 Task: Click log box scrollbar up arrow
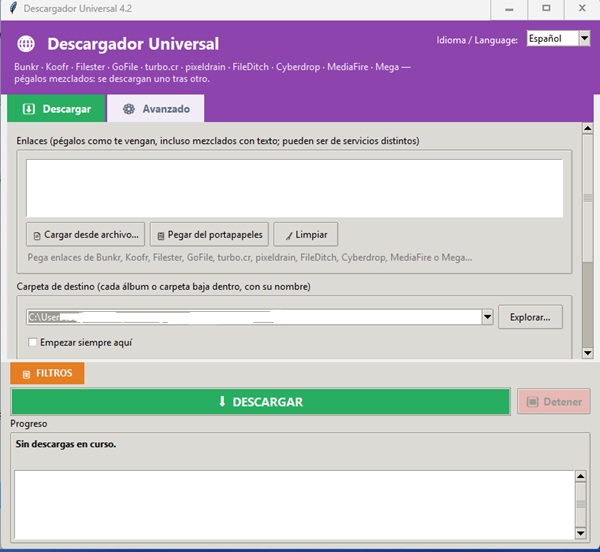point(580,476)
